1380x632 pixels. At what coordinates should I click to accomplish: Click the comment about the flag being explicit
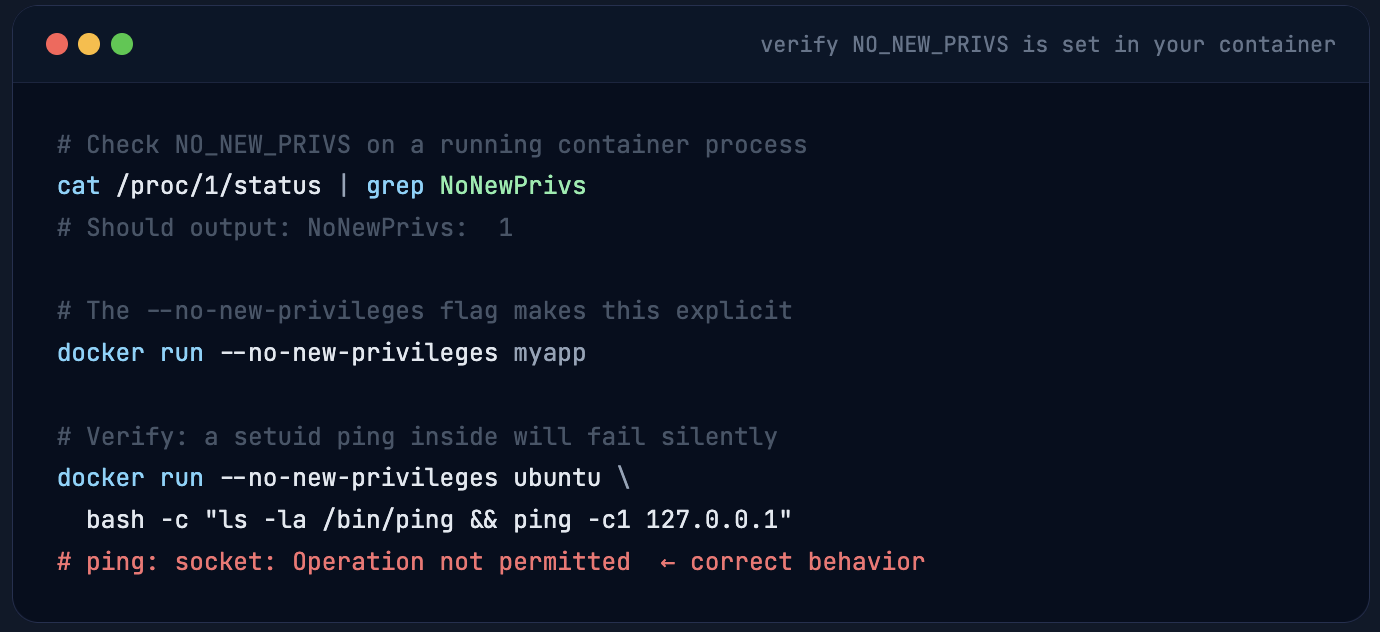[x=424, y=311]
